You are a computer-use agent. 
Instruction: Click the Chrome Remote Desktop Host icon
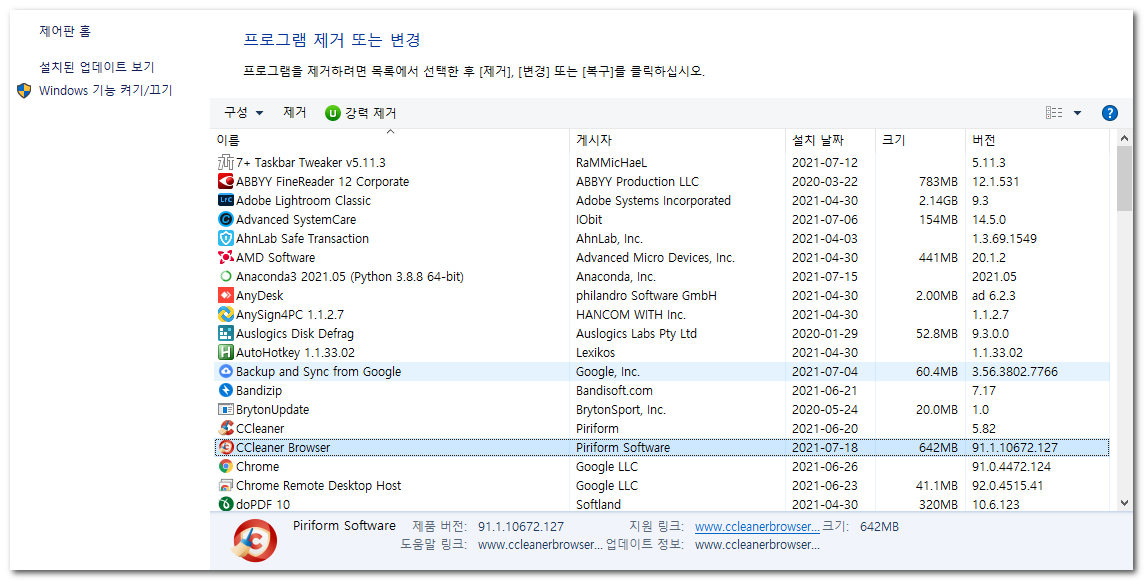[225, 485]
